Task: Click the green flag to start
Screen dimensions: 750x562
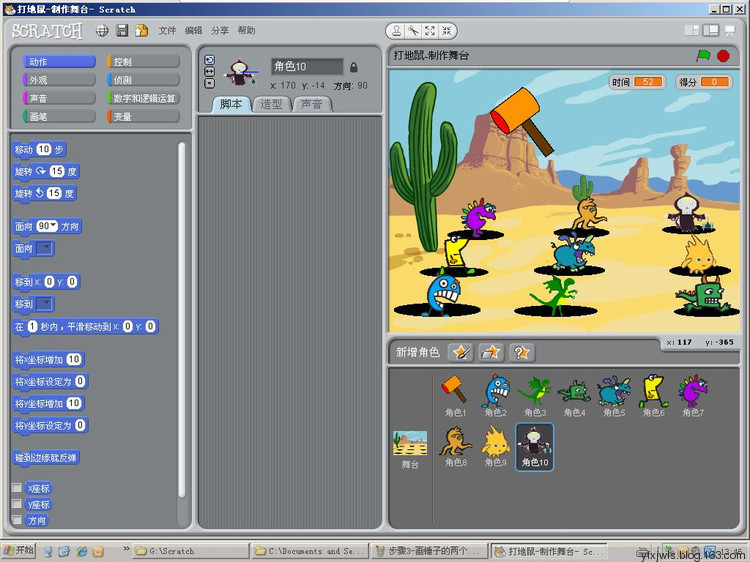Action: coord(703,56)
